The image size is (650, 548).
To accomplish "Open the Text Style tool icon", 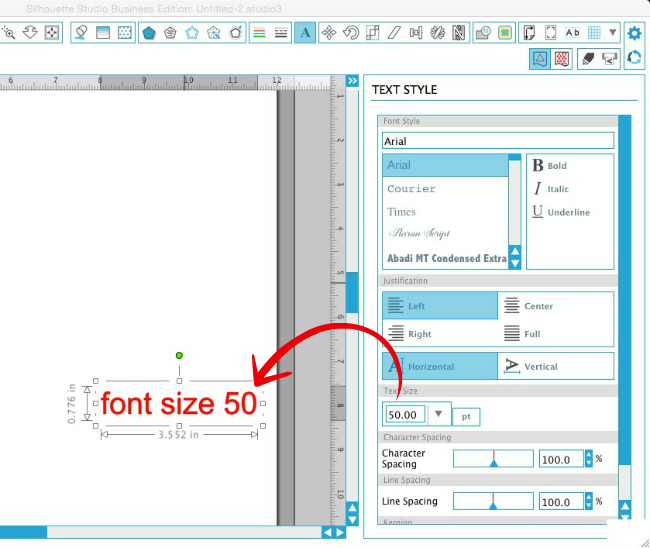I will pos(305,32).
